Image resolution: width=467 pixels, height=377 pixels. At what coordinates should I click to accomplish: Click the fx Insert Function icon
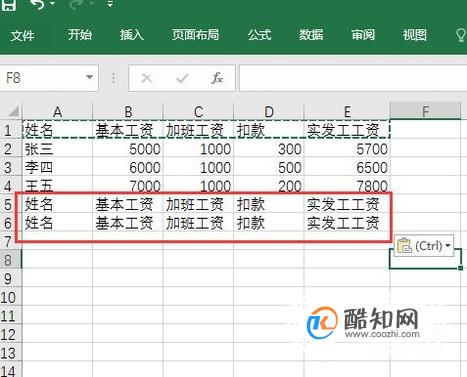(217, 78)
